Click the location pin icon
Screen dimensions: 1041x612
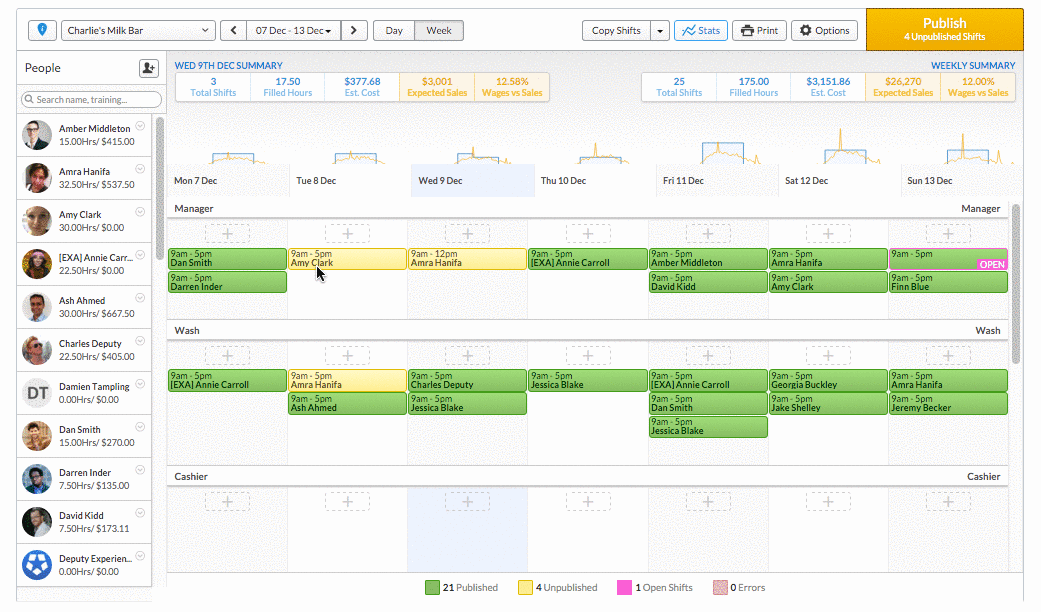(42, 30)
